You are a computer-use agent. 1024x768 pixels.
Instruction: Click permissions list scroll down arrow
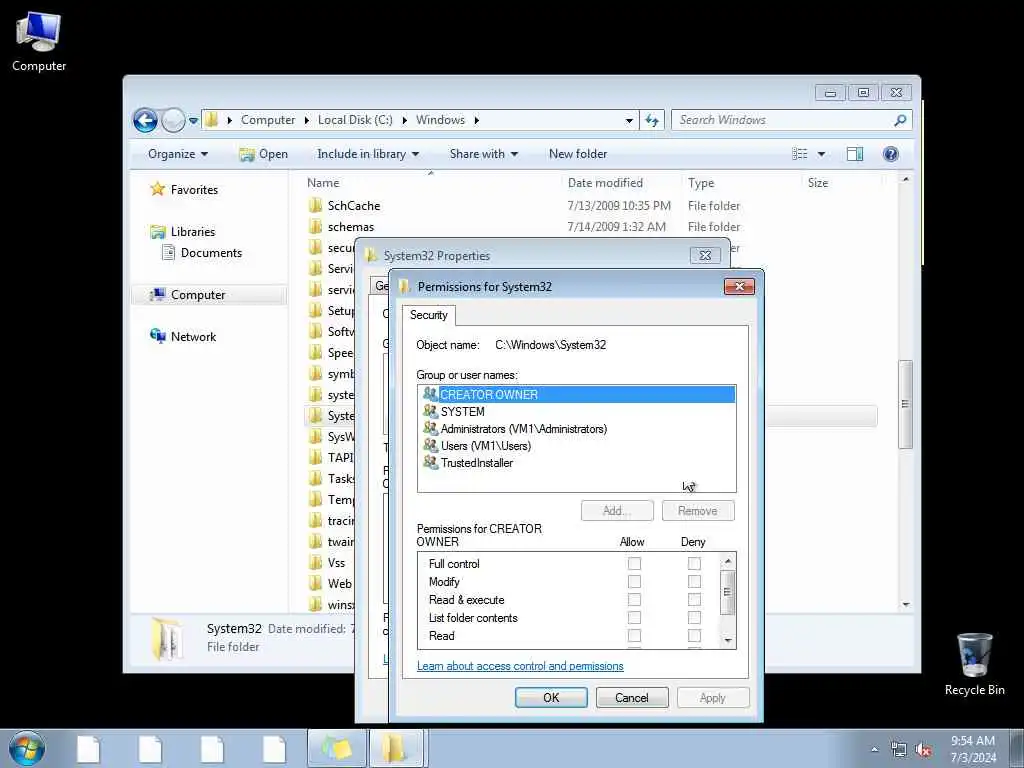pos(728,641)
